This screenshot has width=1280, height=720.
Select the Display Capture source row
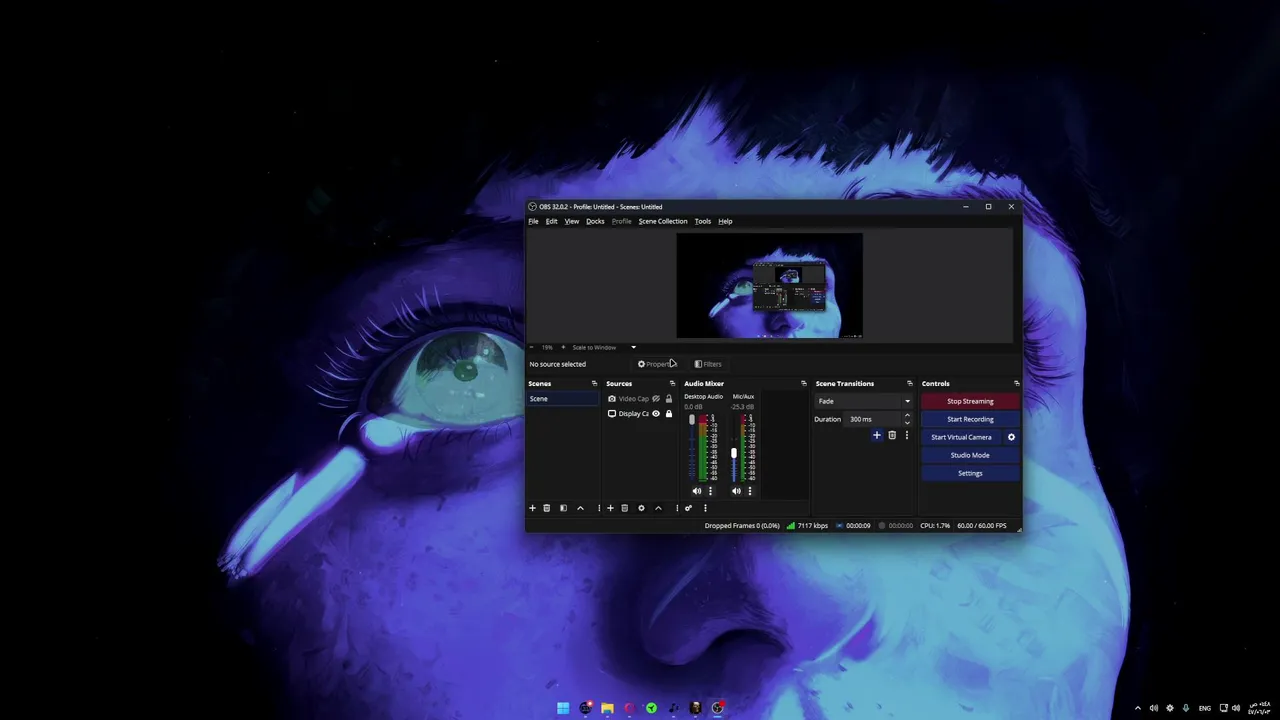coord(640,414)
